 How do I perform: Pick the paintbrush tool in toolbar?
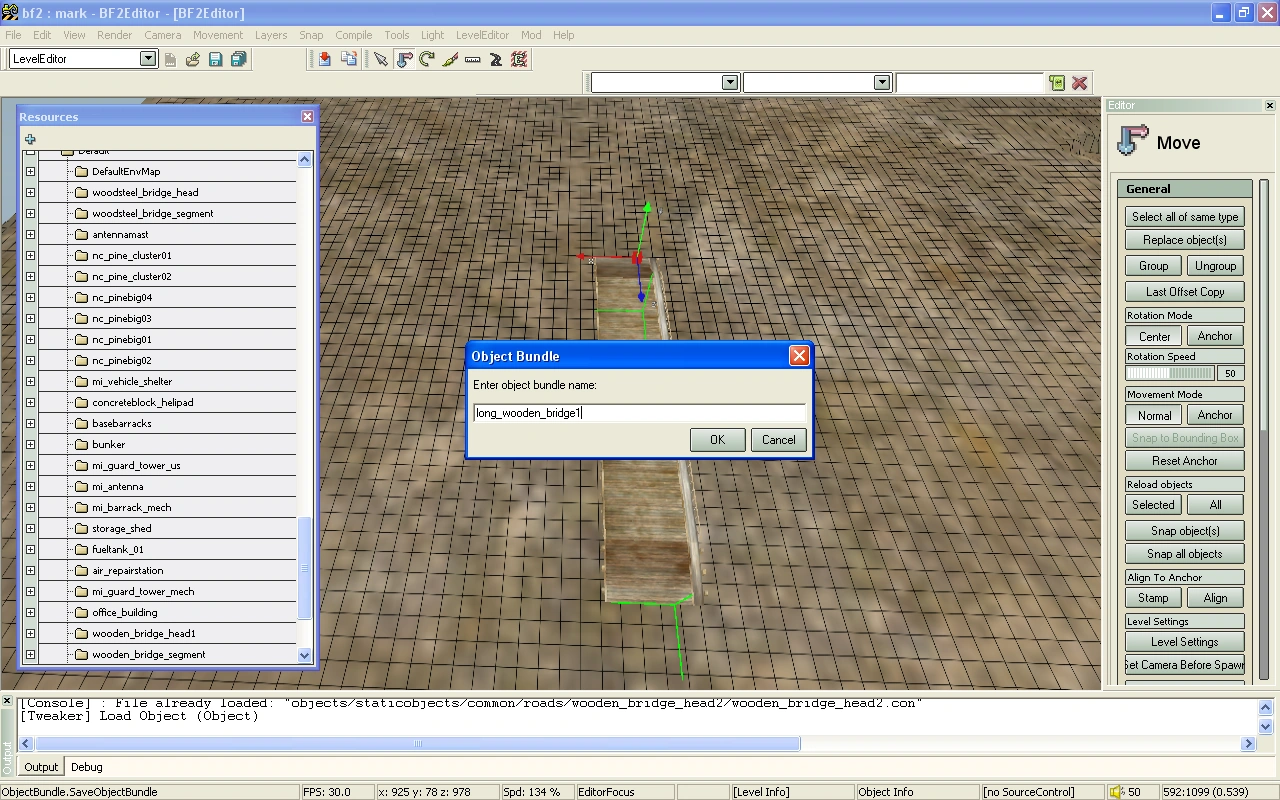(450, 60)
